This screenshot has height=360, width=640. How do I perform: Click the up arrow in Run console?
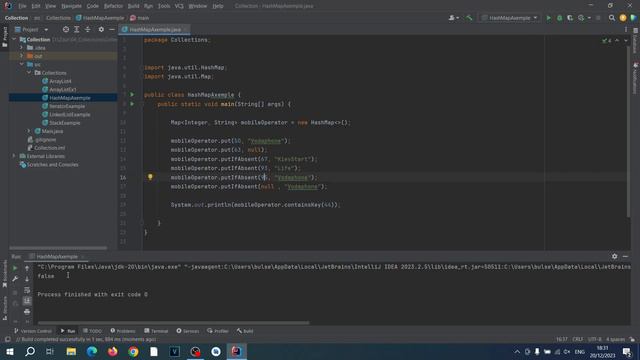[x=27, y=268]
